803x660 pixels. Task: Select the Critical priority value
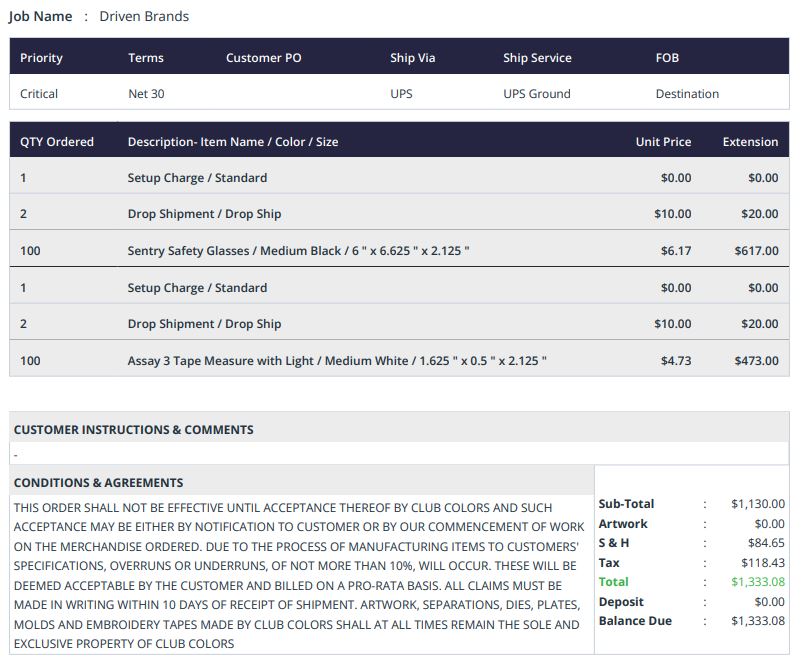[x=39, y=94]
